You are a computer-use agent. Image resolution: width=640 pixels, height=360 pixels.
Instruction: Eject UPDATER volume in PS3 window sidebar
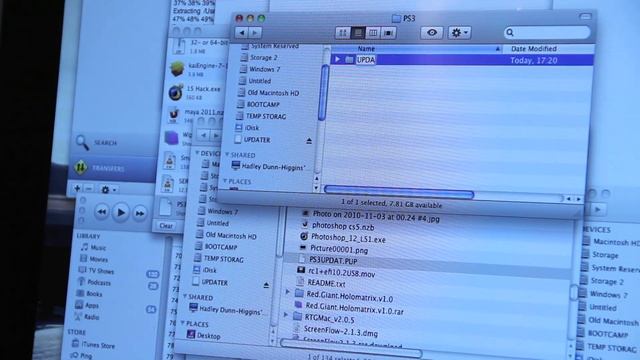(x=309, y=141)
